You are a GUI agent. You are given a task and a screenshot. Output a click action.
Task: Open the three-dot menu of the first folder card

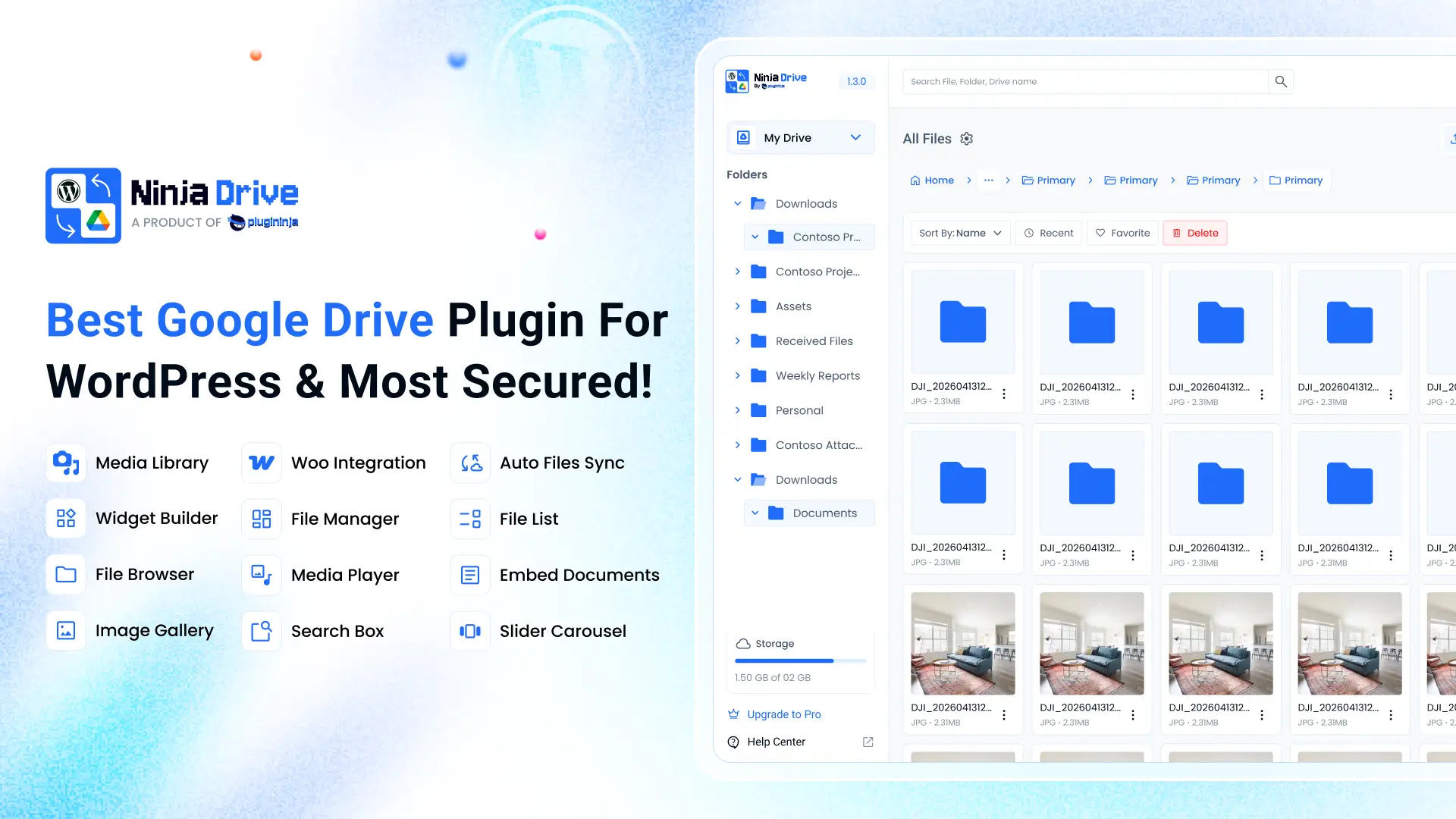pos(1004,394)
